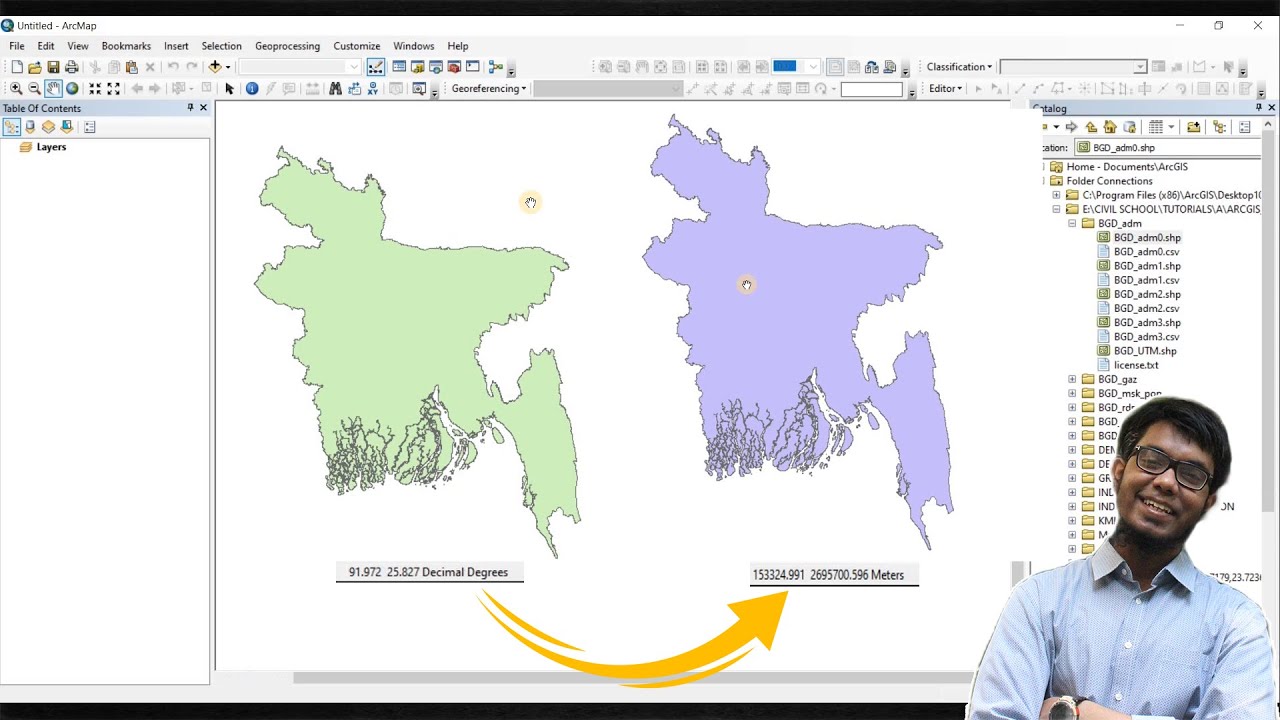Click the Add Data button
This screenshot has width=1280, height=720.
[x=214, y=67]
